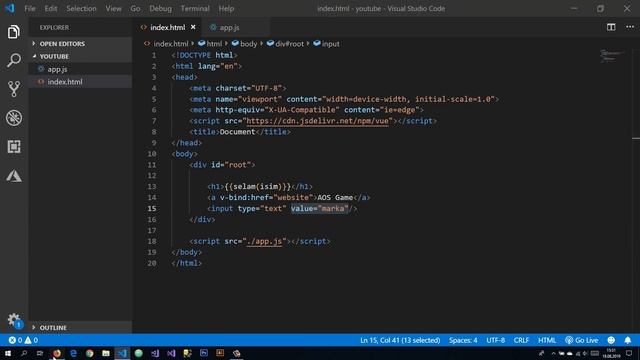Open the notifications bell

(x=628, y=340)
